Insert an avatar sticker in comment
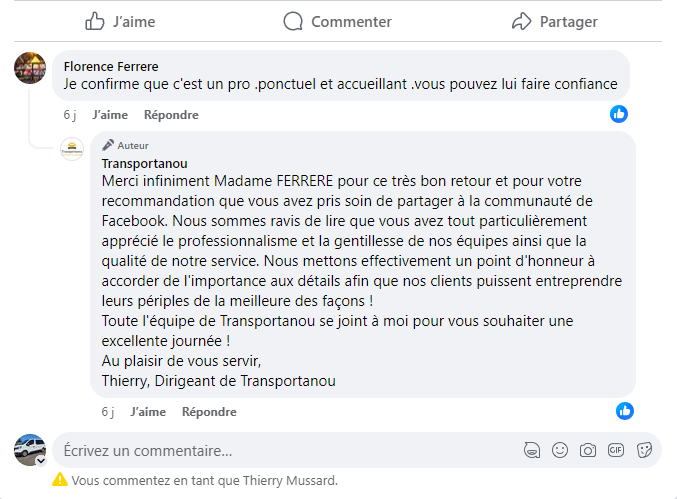The width and height of the screenshot is (677, 499). pyautogui.click(x=532, y=450)
